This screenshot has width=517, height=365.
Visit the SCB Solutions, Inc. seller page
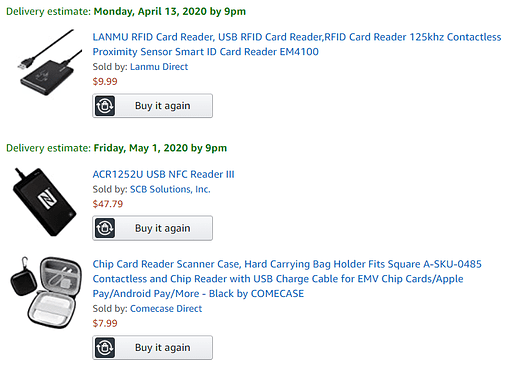(x=170, y=189)
